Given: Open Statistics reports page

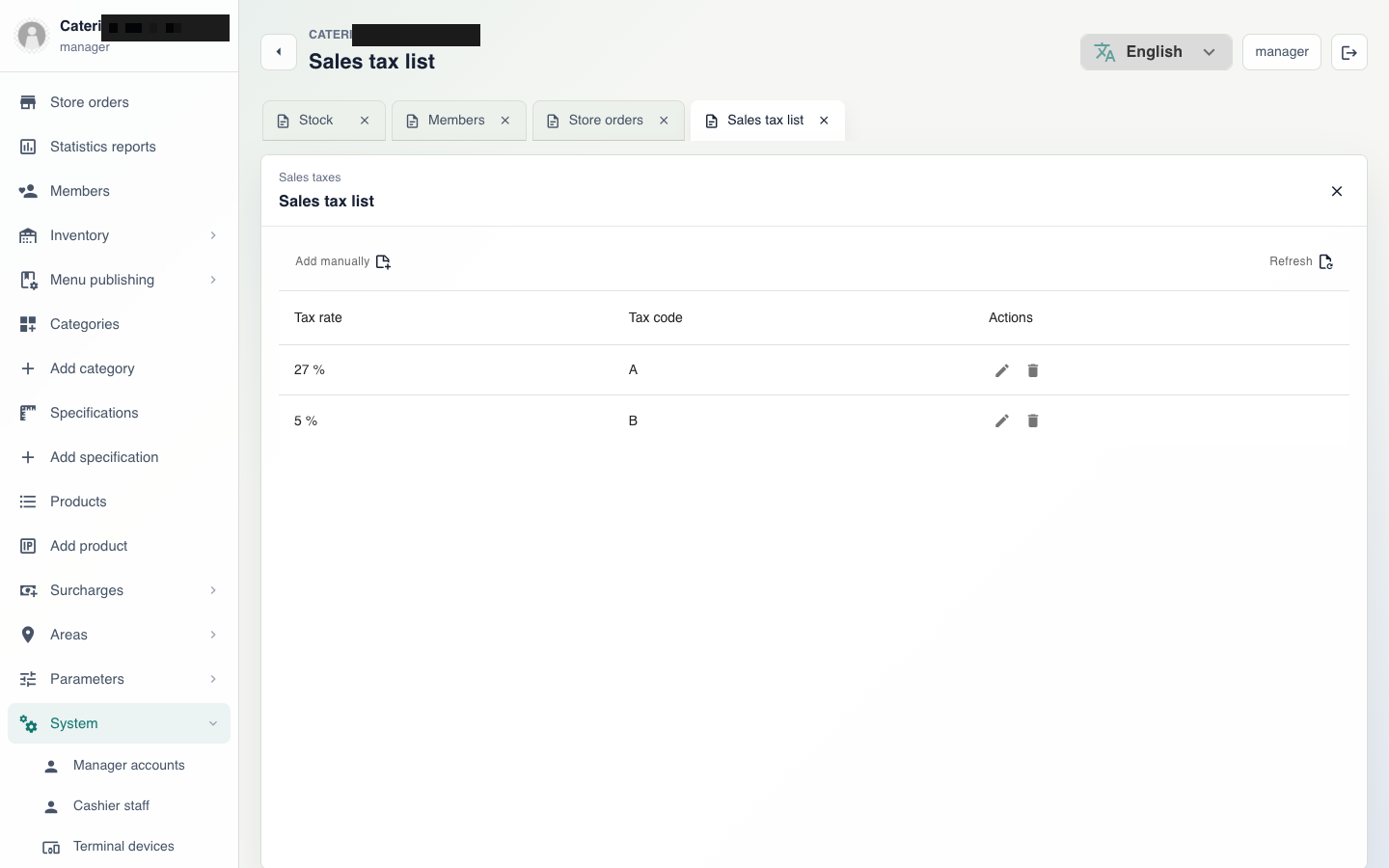Looking at the screenshot, I should 120,147.
